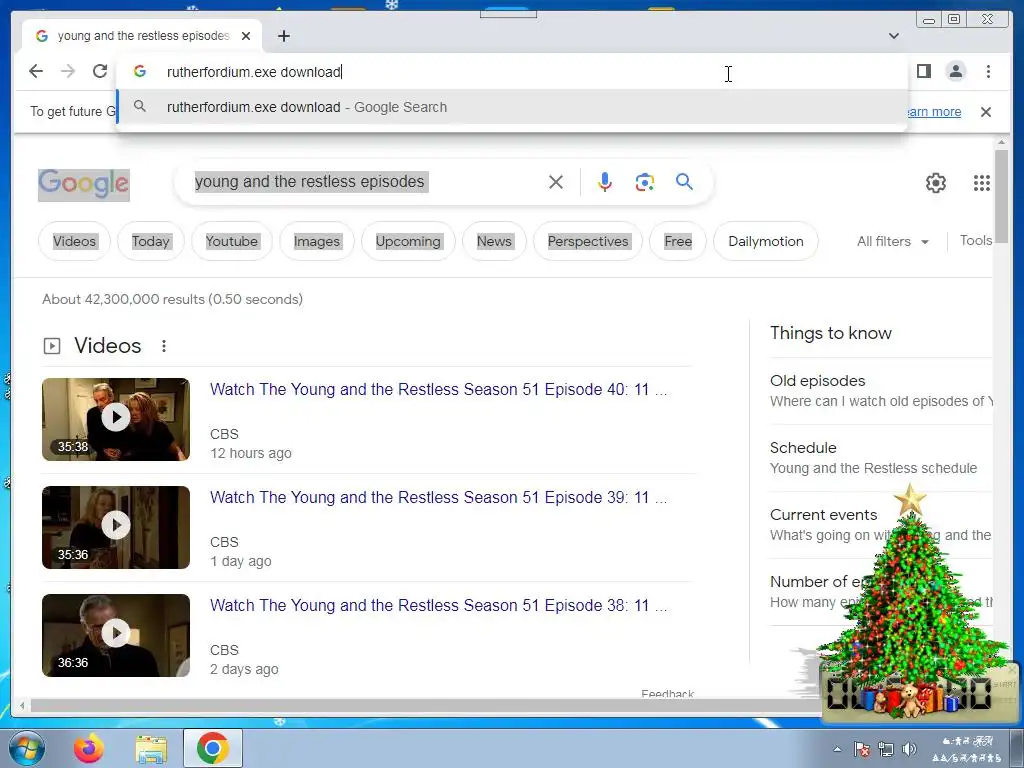This screenshot has width=1024, height=768.
Task: Select the Images filter chip
Action: (317, 241)
